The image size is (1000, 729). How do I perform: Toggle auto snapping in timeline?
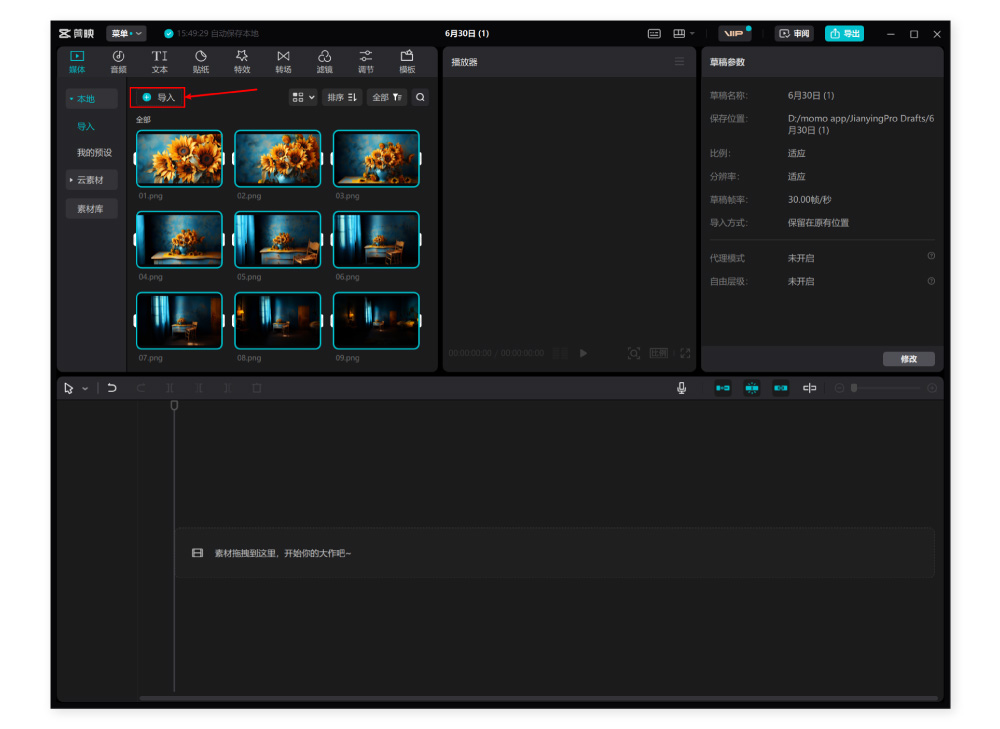click(752, 388)
